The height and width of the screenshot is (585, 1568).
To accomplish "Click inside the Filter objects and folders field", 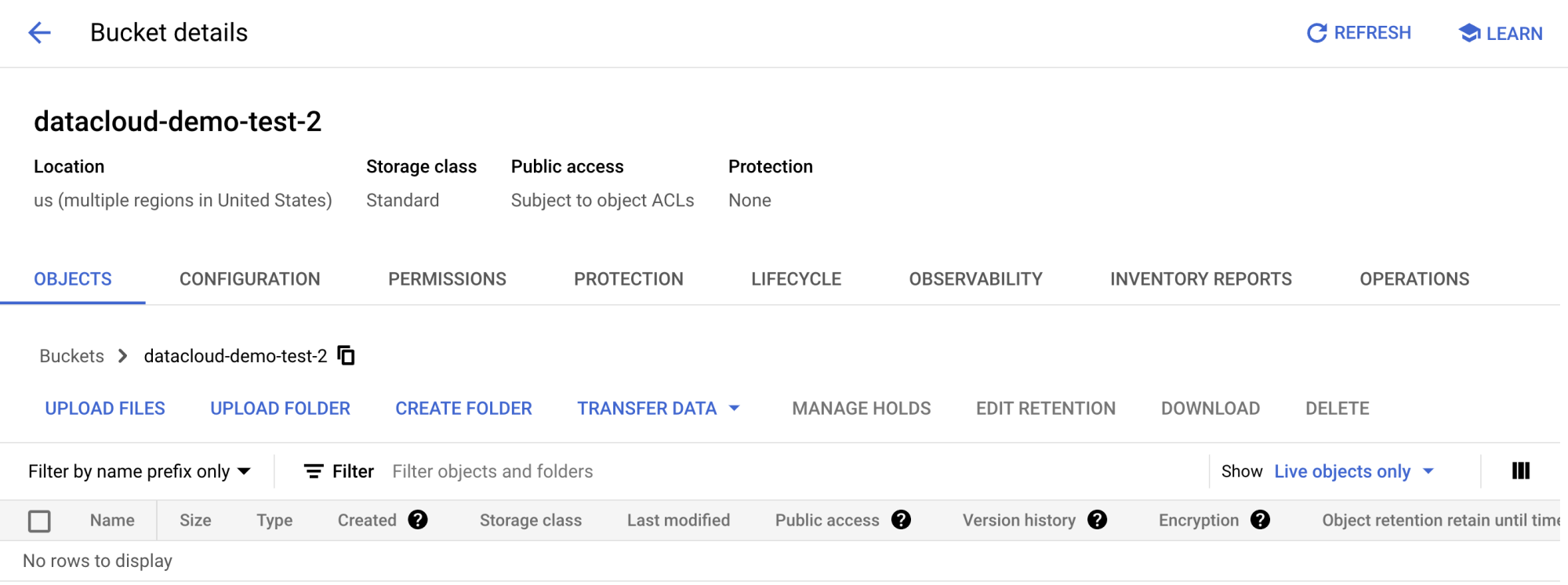I will click(492, 471).
